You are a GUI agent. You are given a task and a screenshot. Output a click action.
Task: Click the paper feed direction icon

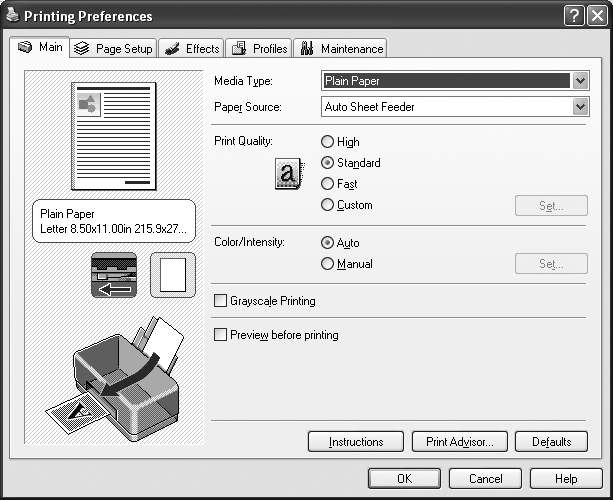pyautogui.click(x=114, y=275)
